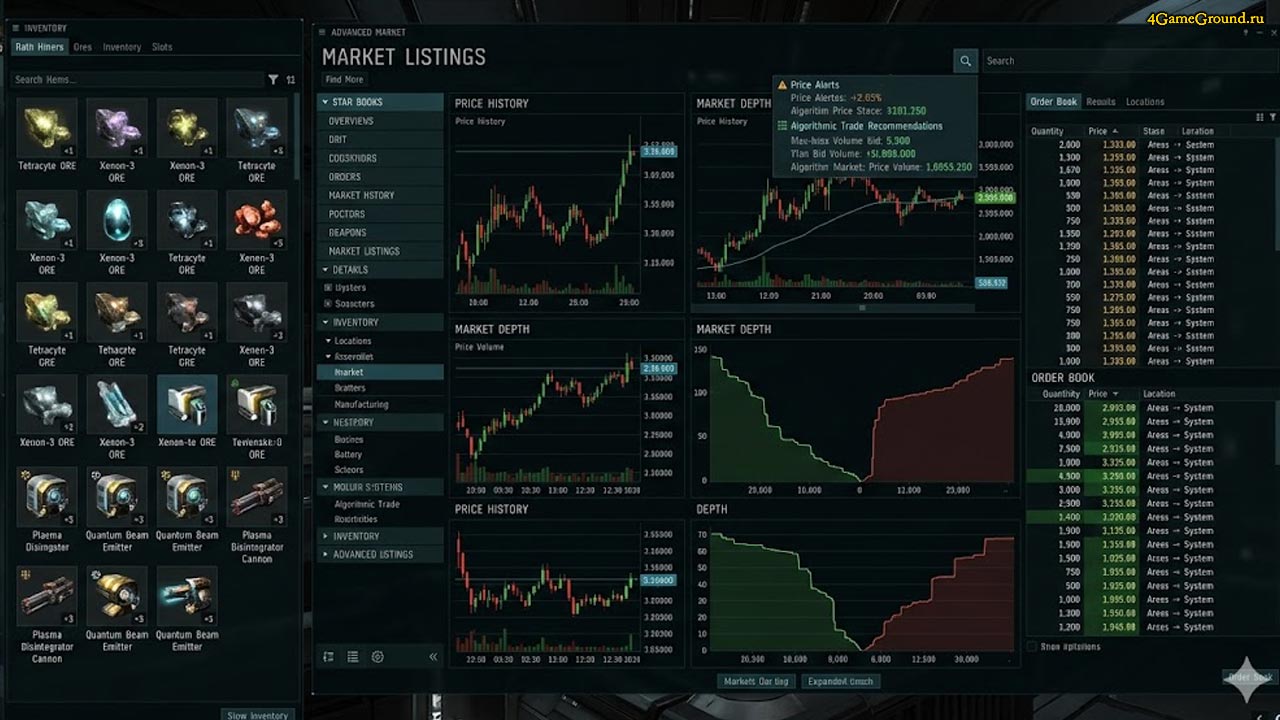Click the inventory sort arrows icon
1280x720 pixels.
(291, 80)
